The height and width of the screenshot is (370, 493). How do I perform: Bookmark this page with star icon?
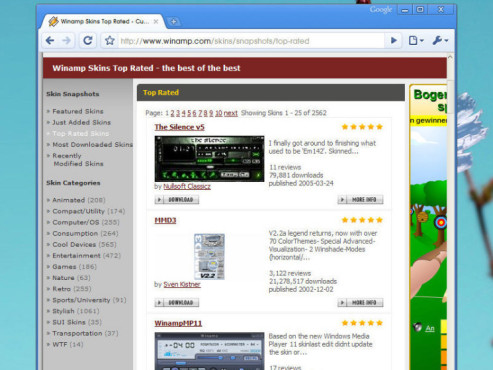click(x=110, y=41)
